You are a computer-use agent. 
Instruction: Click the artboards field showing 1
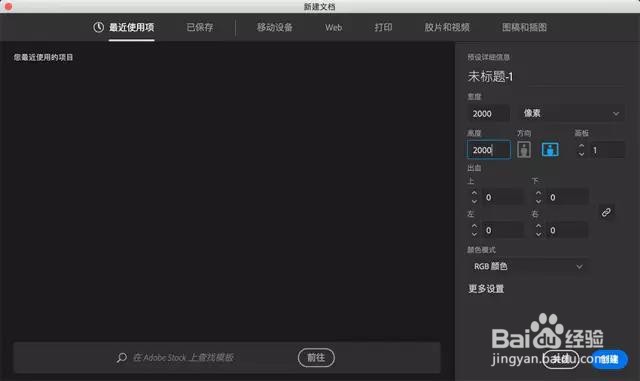tap(607, 150)
